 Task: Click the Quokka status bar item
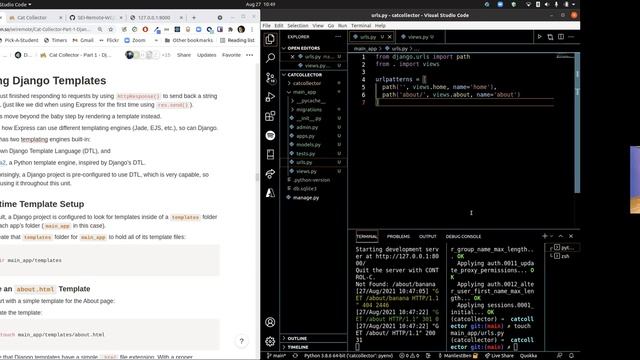528,356
